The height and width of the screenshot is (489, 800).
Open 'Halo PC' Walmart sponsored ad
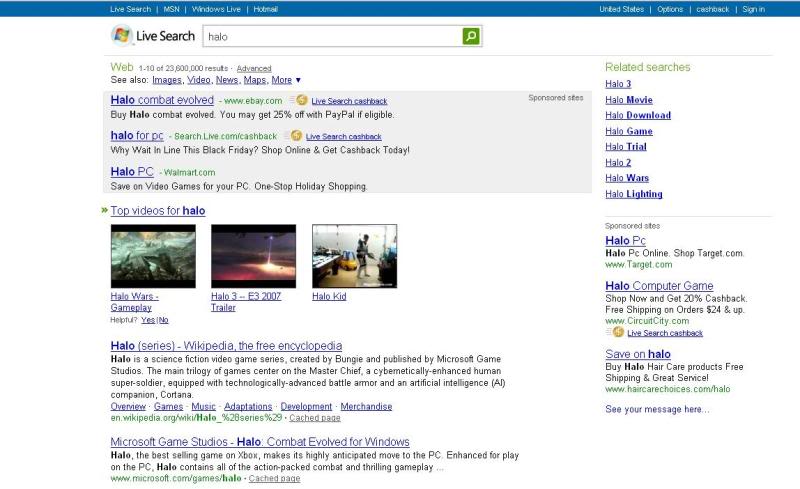click(x=132, y=172)
